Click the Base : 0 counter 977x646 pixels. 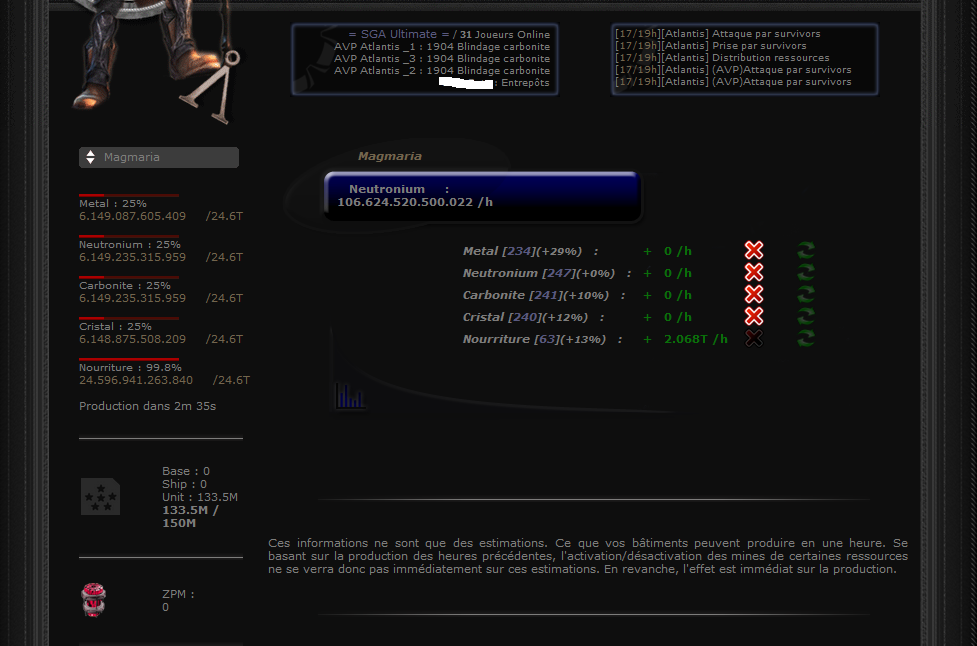coord(186,471)
